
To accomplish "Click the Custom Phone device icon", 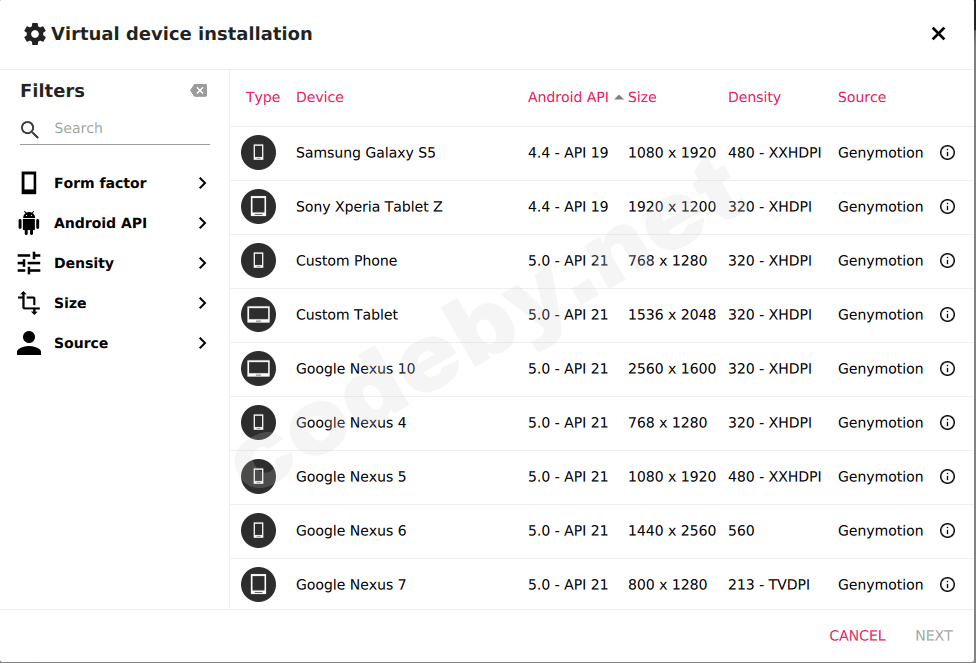I will (x=258, y=261).
